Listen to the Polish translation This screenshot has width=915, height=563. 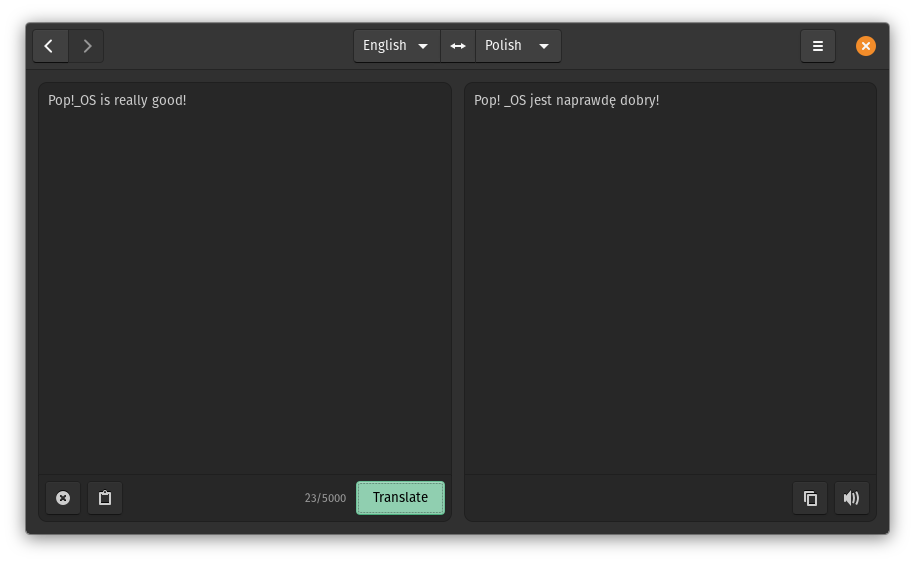(x=852, y=498)
